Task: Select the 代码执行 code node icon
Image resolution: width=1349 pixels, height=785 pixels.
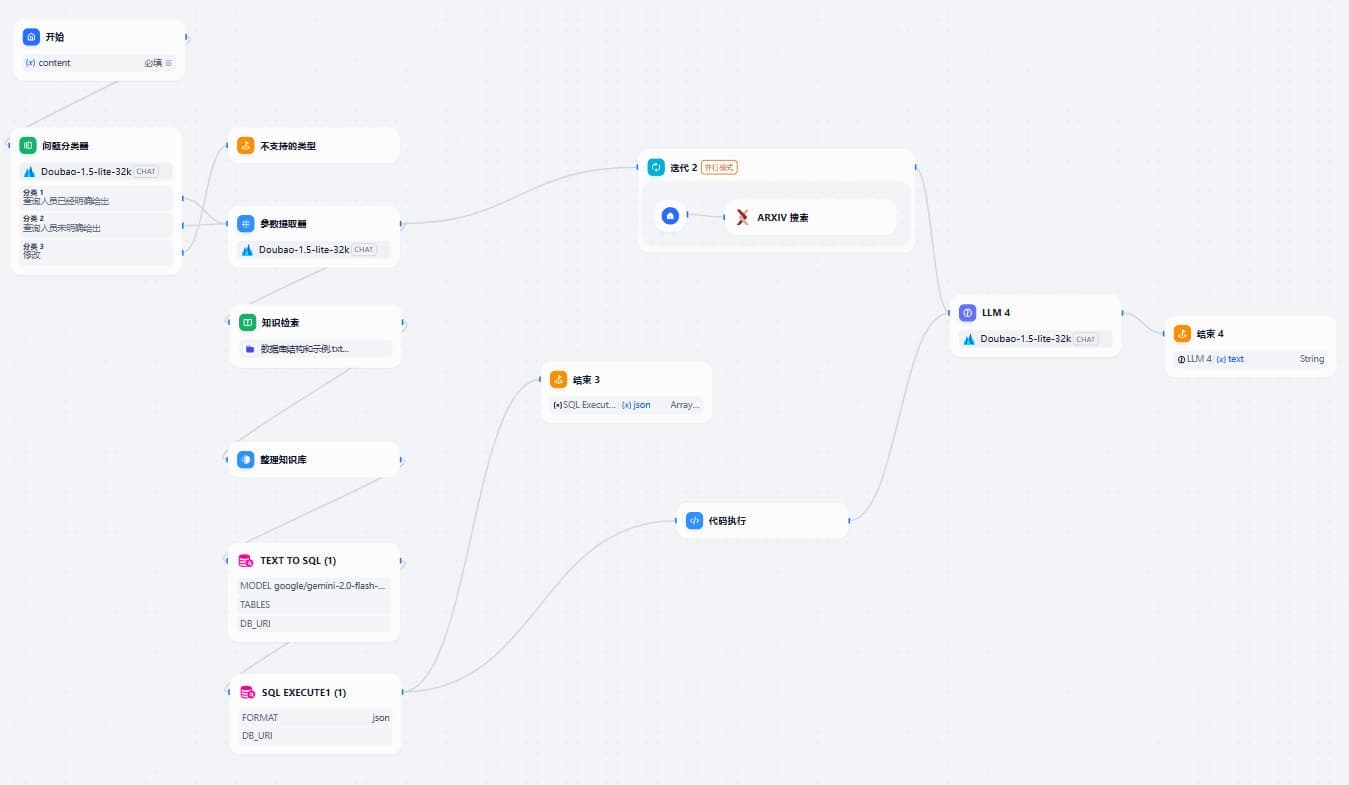Action: 694,520
